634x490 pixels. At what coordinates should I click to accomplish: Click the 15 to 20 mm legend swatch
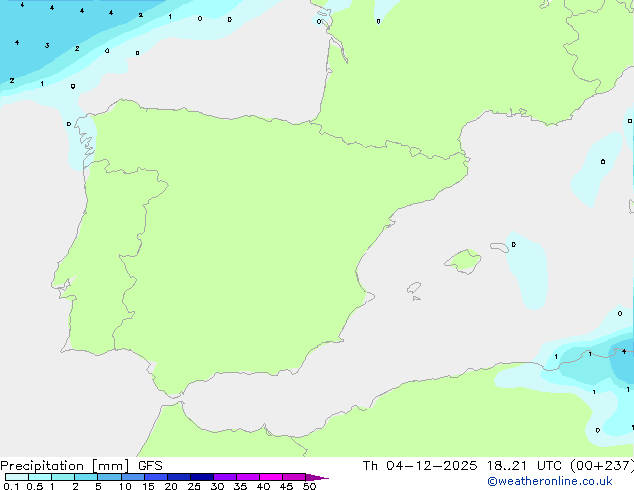pos(156,477)
